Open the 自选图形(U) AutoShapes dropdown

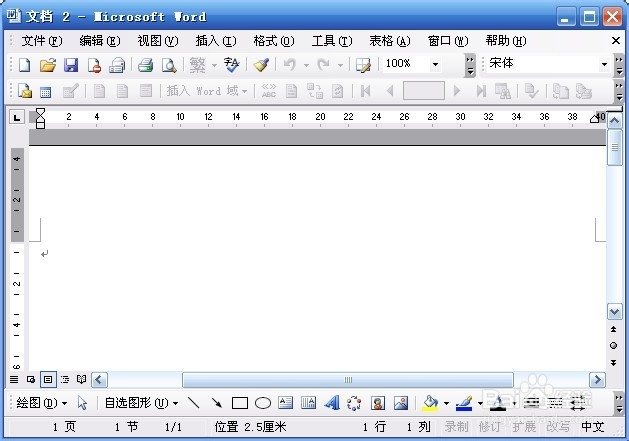coord(142,403)
